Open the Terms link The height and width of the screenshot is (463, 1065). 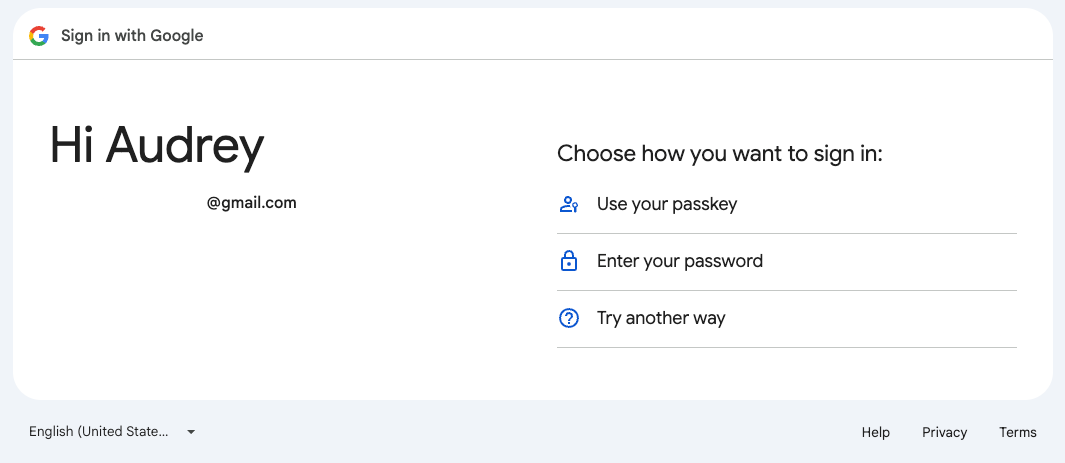coord(1017,432)
